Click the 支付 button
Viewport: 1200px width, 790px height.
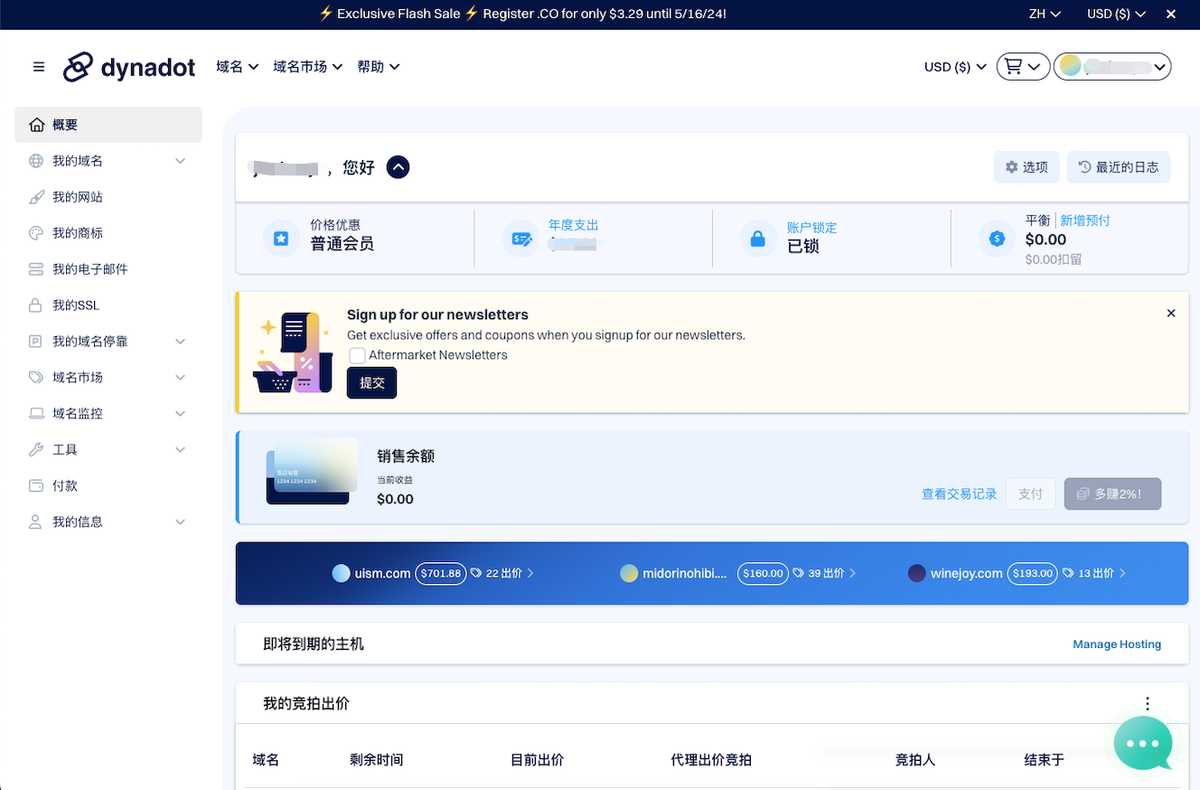(1030, 494)
